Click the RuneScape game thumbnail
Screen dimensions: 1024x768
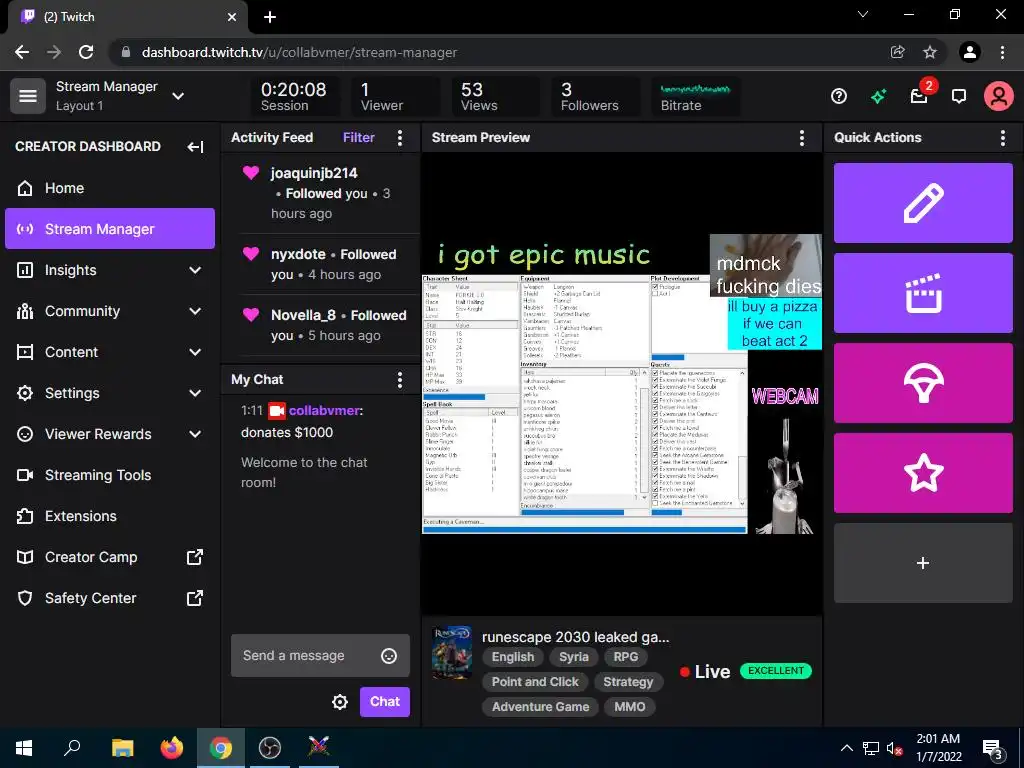pos(452,652)
